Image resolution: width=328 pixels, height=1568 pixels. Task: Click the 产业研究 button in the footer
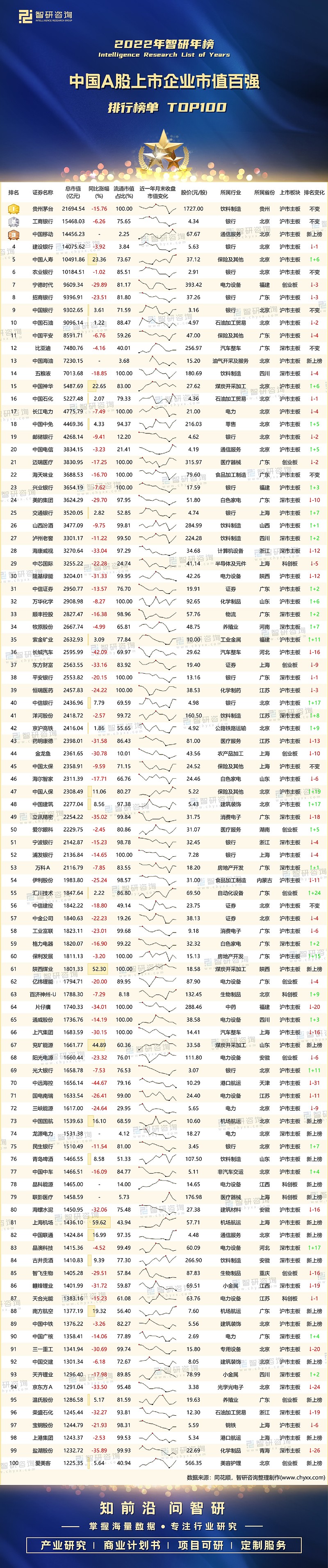pos(63,1545)
